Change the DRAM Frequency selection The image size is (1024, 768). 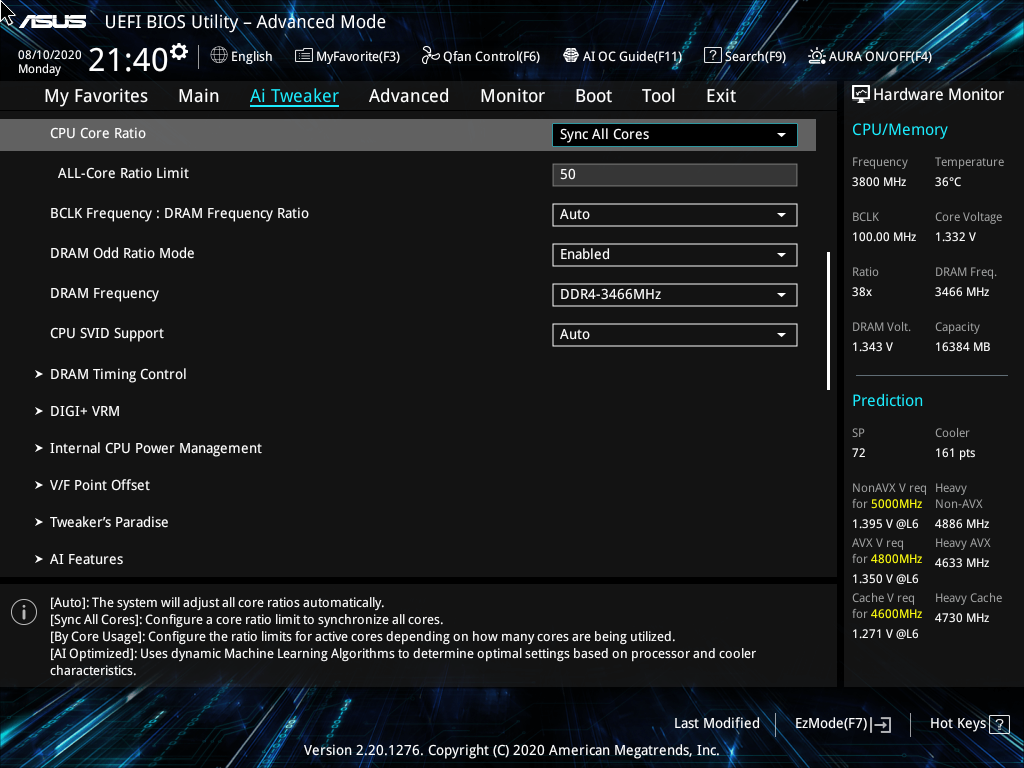[x=674, y=294]
